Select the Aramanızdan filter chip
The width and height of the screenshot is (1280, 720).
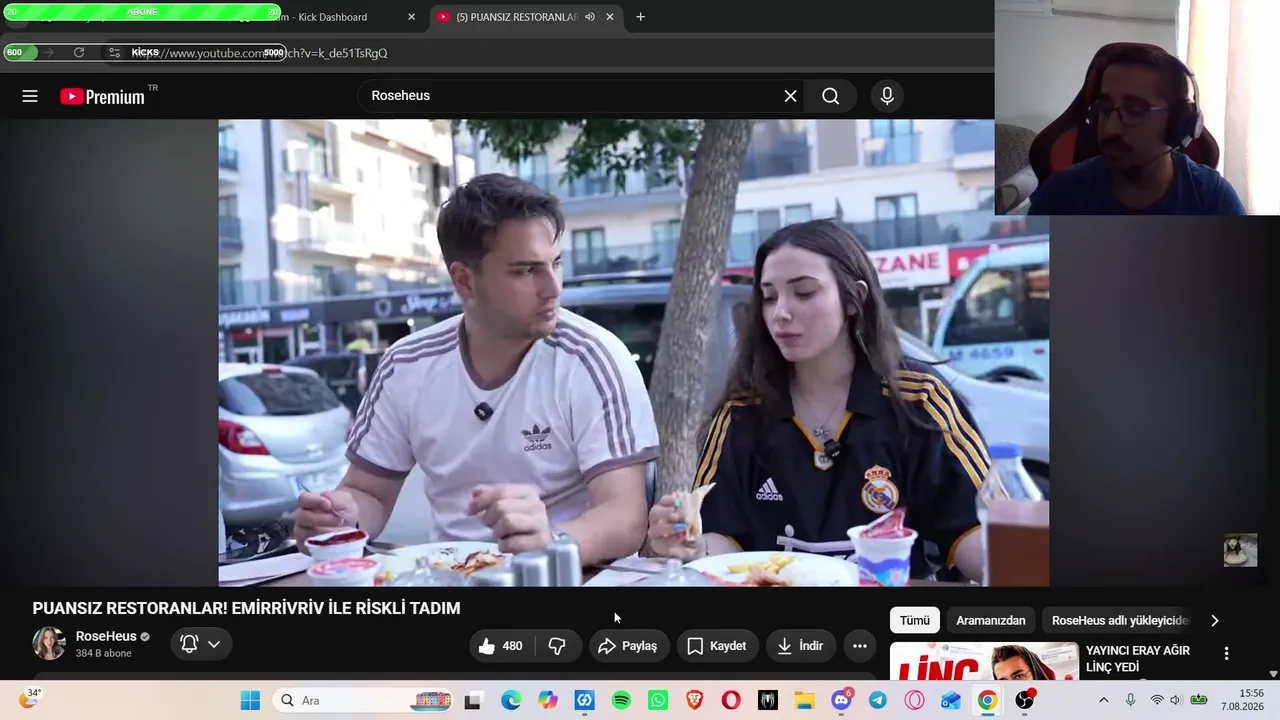pyautogui.click(x=990, y=620)
